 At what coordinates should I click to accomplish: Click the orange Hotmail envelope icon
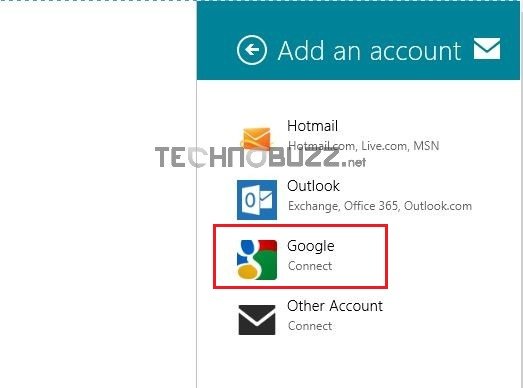[x=256, y=138]
